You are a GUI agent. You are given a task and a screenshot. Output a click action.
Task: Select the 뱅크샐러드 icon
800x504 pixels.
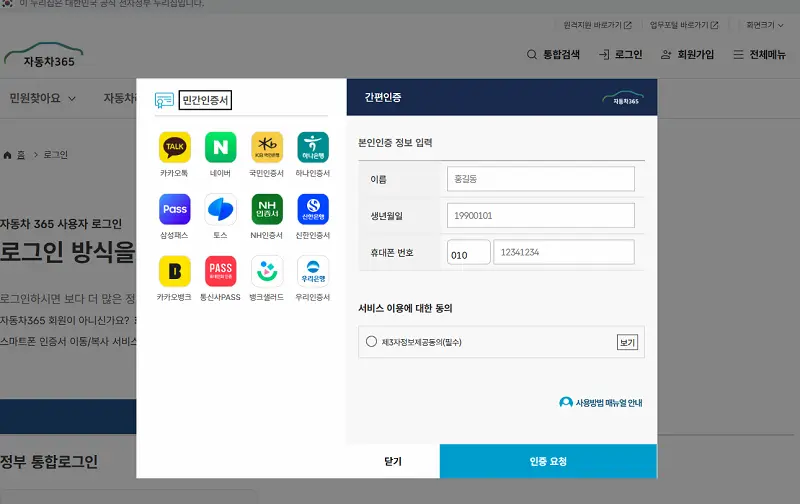click(267, 271)
